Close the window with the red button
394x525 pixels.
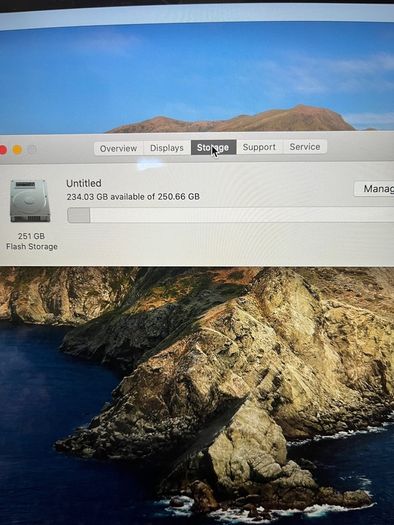tap(3, 150)
